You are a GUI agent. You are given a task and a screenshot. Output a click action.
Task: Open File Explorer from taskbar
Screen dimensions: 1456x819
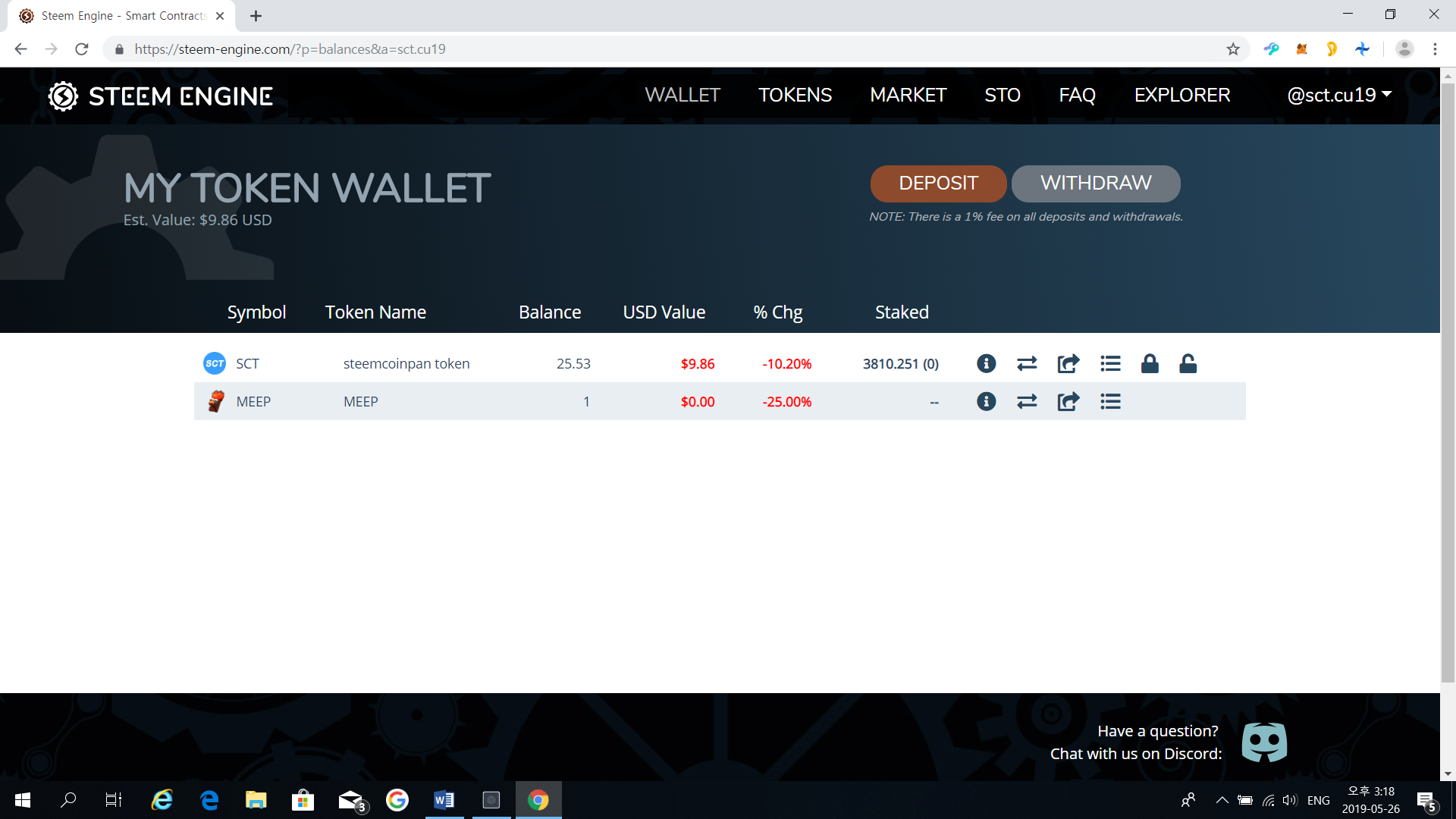coord(256,800)
